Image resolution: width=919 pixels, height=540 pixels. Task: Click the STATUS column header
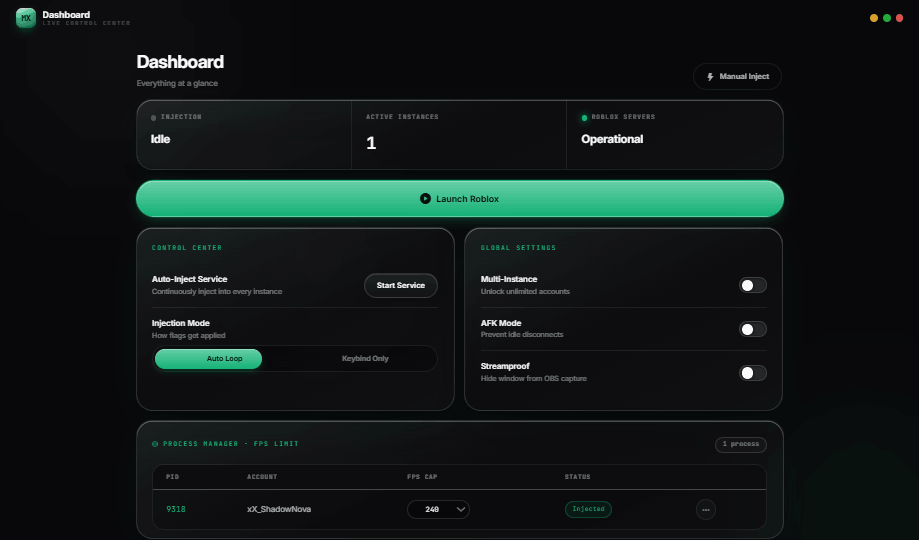[x=577, y=477]
